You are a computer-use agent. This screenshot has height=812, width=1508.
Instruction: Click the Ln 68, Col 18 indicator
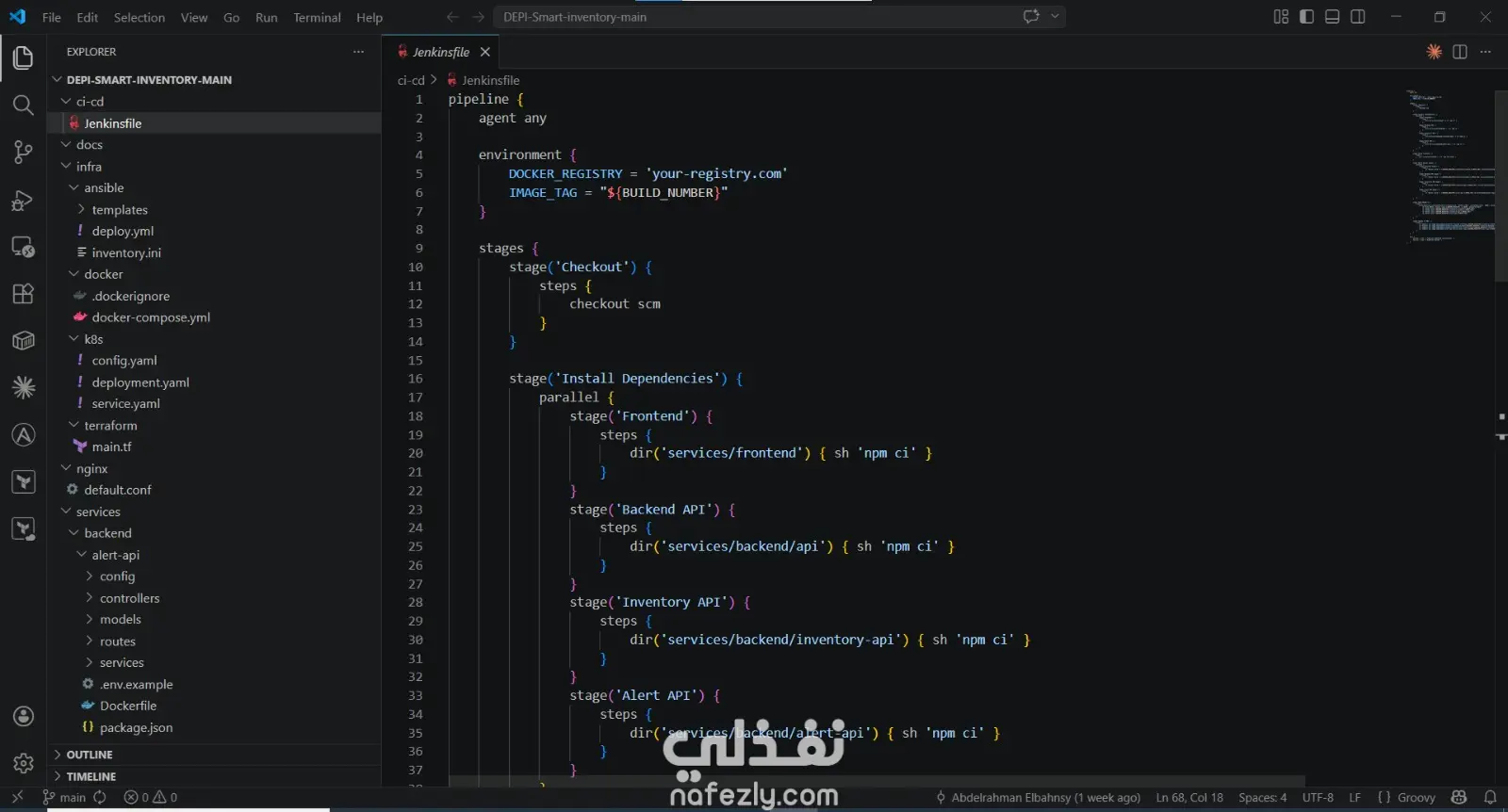pyautogui.click(x=1189, y=798)
